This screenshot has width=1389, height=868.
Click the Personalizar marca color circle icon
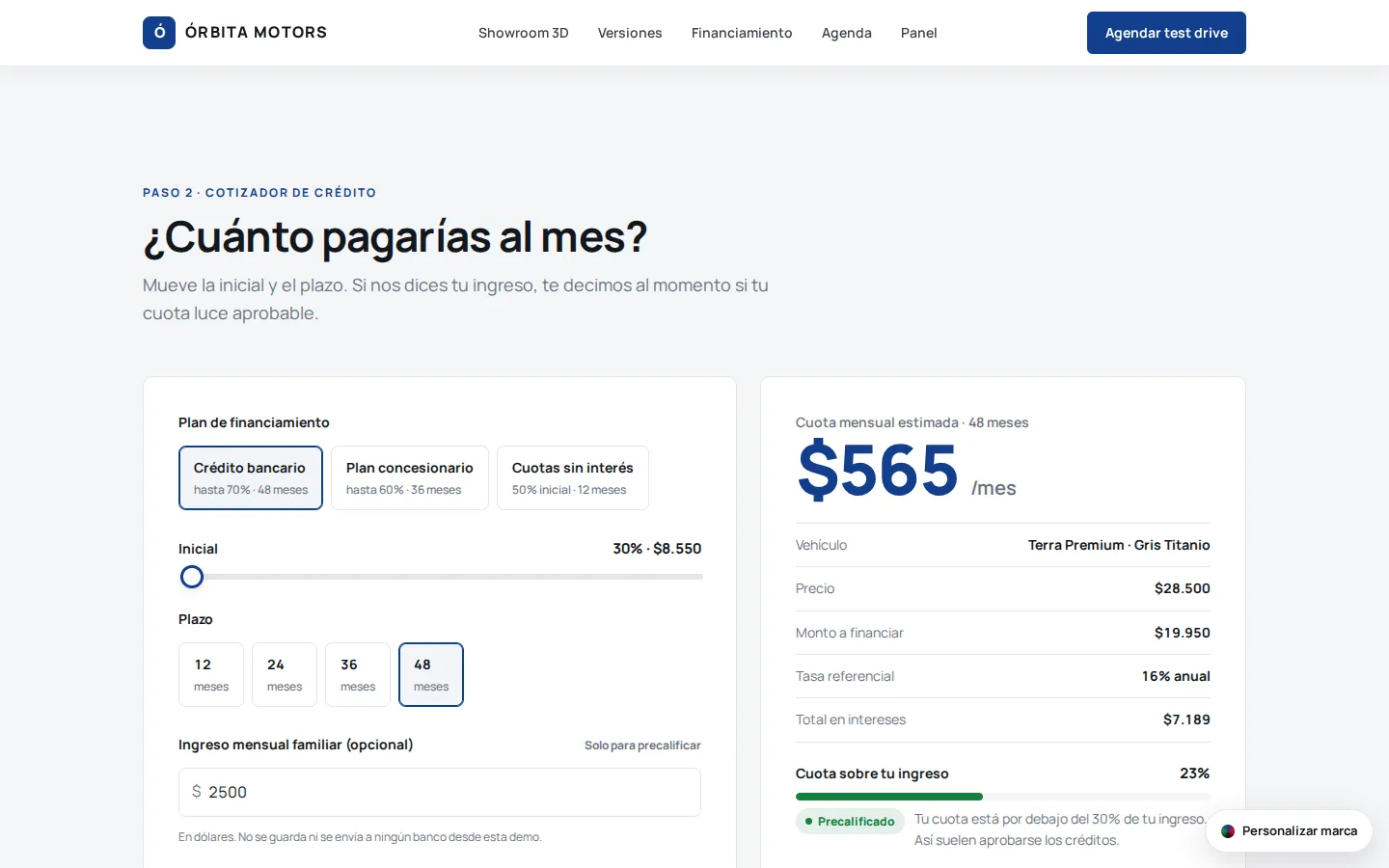tap(1228, 831)
